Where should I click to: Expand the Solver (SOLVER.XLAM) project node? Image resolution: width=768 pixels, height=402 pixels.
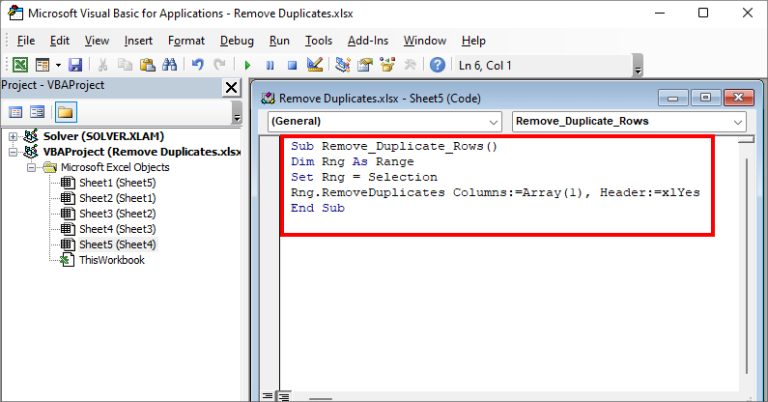13,137
